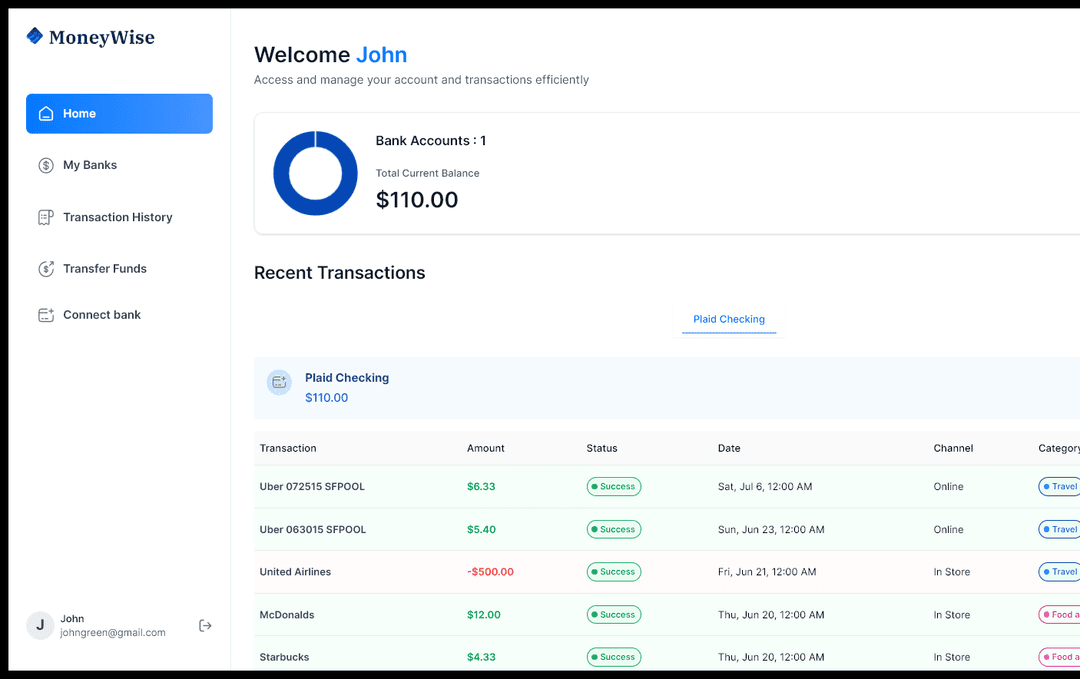Screen dimensions: 1080x679
Task: Select the Uber 063015 SFPOOL transaction
Action: [313, 530]
